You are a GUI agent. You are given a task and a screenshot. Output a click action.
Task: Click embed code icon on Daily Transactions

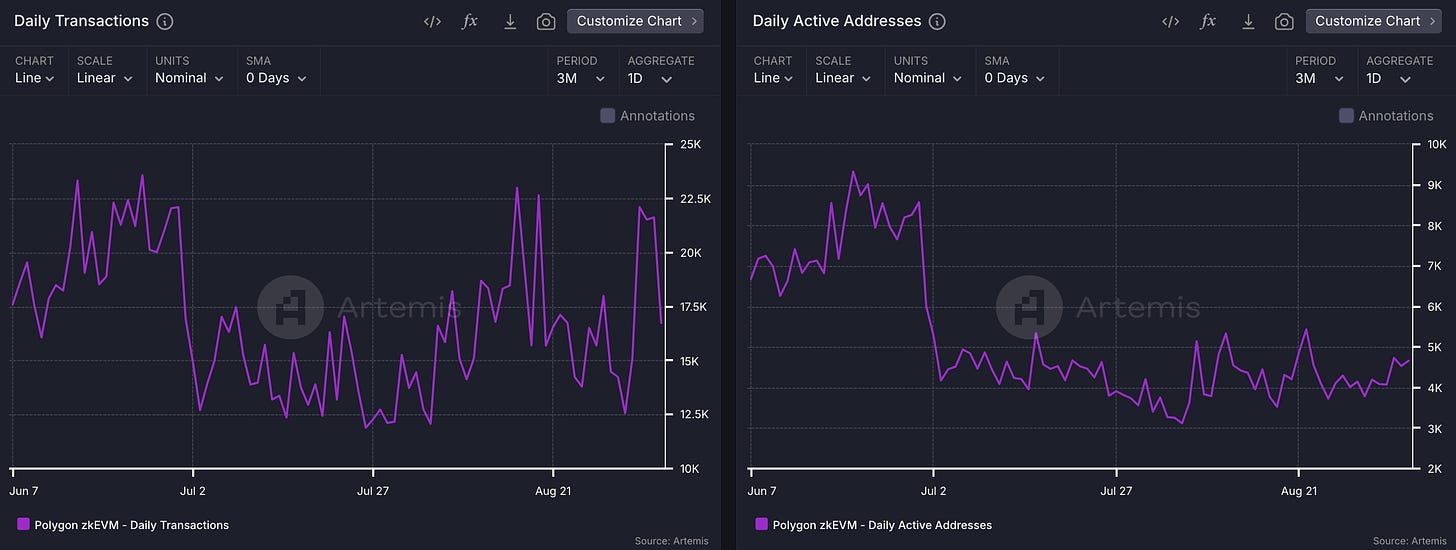(432, 21)
